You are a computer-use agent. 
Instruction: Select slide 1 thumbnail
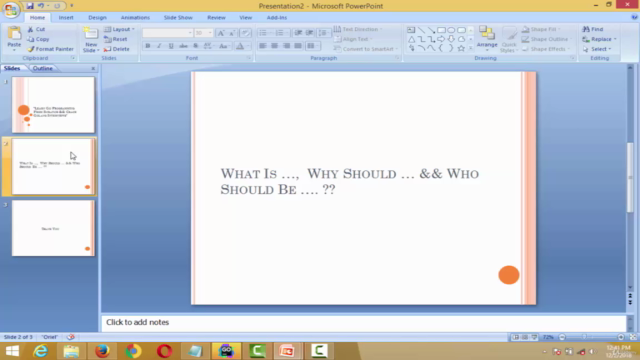point(53,105)
